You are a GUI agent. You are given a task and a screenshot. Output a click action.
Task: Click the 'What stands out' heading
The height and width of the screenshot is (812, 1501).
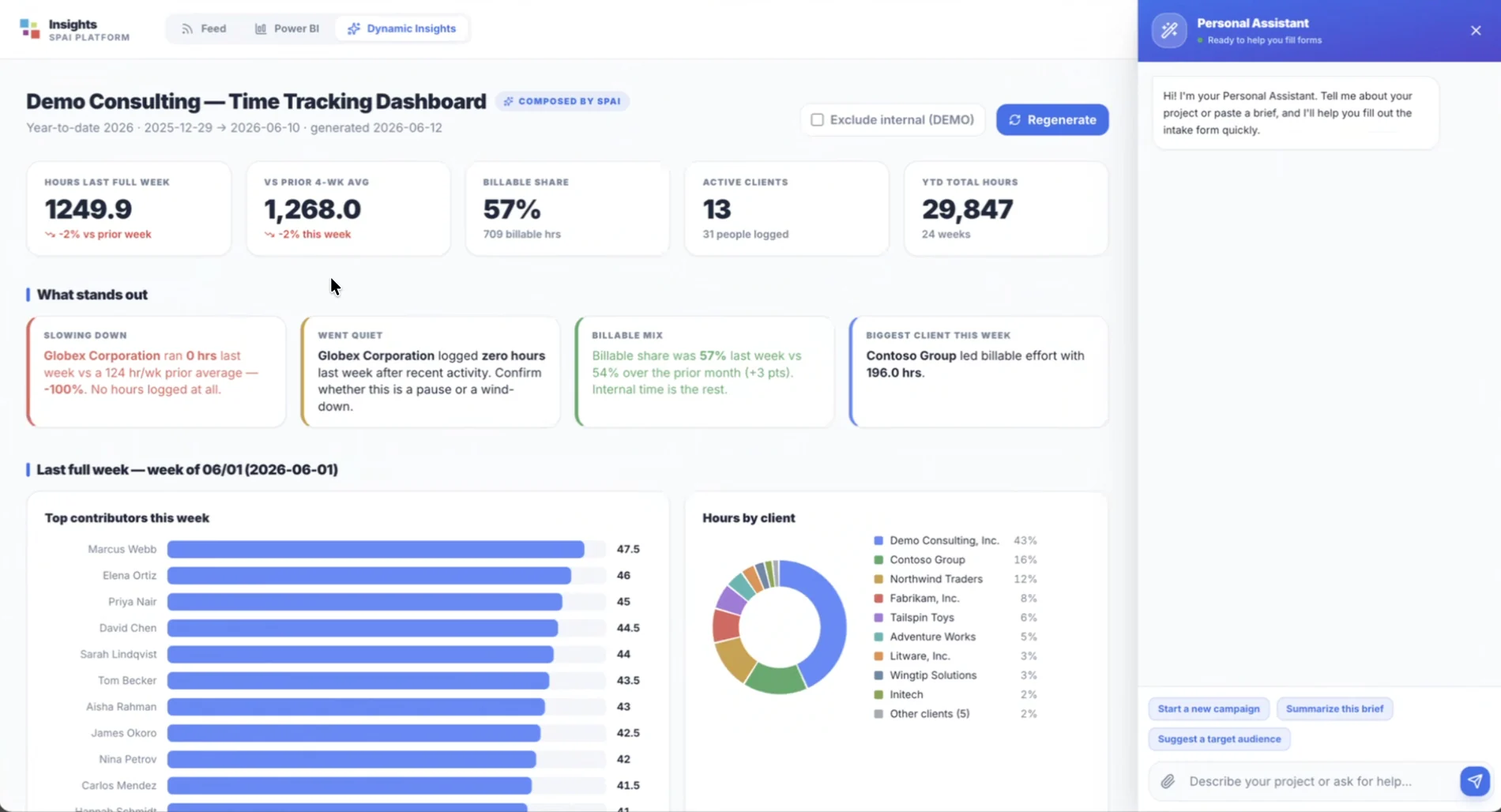click(x=92, y=295)
